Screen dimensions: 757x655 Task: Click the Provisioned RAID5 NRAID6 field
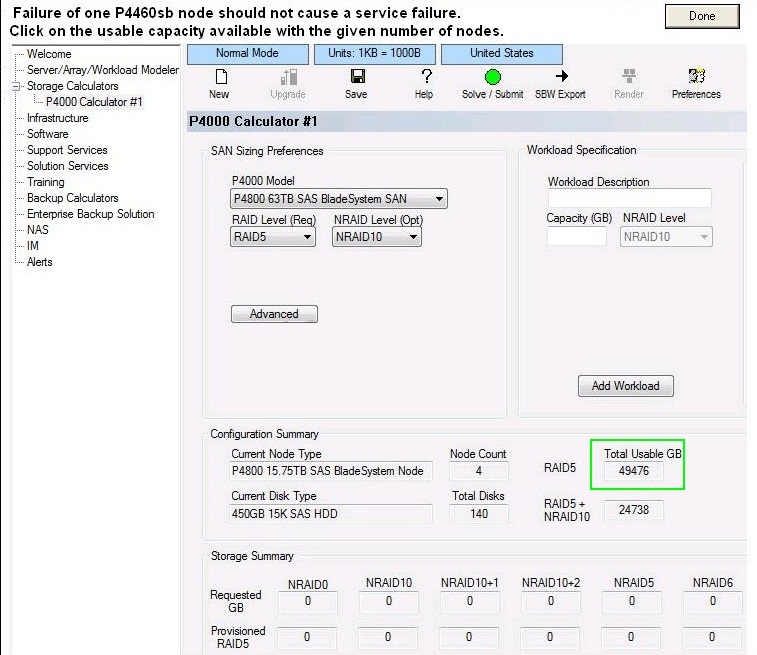pos(712,637)
